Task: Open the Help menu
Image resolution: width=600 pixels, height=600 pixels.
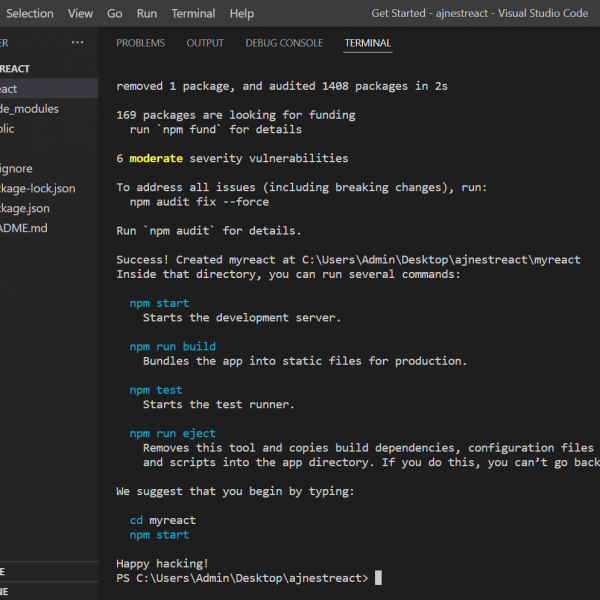Action: point(241,14)
